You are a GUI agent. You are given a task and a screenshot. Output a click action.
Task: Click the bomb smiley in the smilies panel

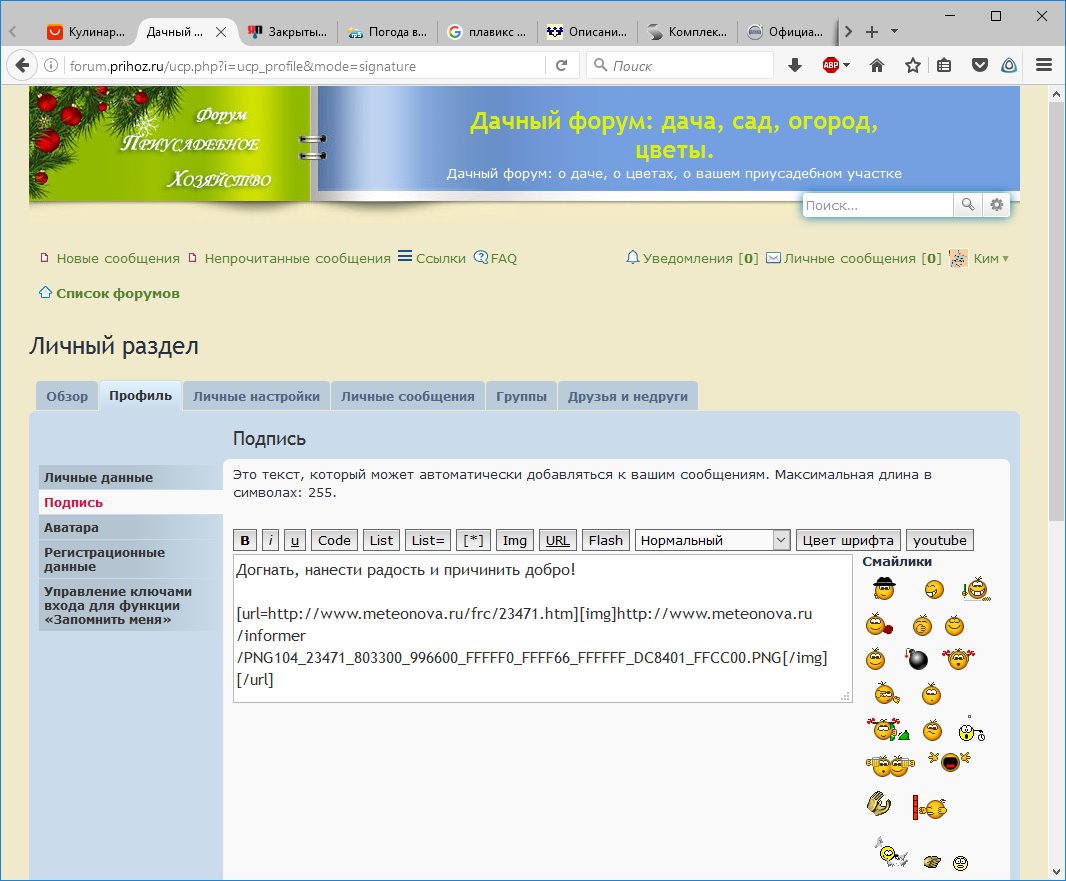tap(917, 659)
